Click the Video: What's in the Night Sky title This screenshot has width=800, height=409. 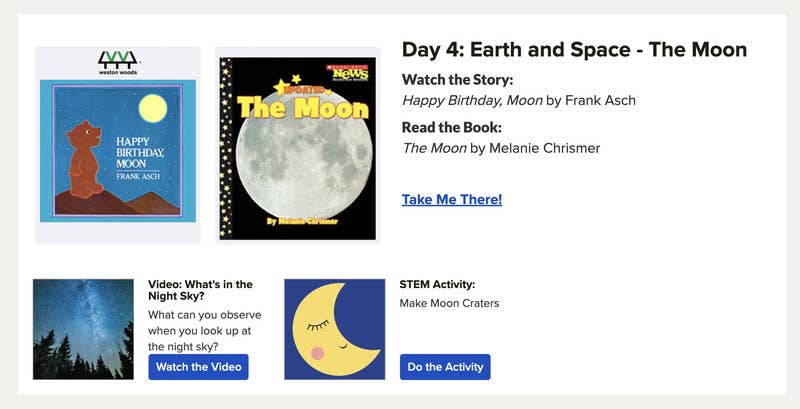[x=200, y=290]
